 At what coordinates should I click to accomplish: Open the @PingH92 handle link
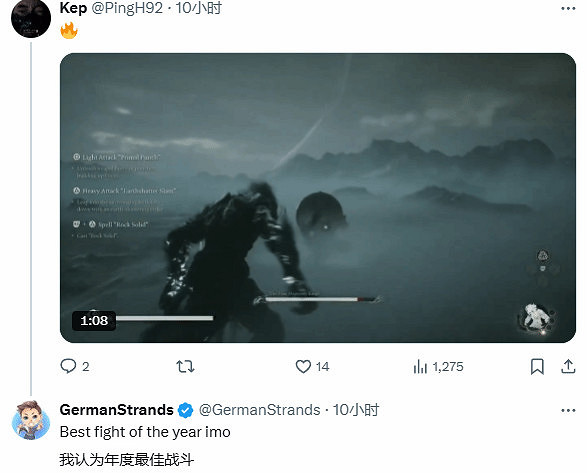(127, 8)
